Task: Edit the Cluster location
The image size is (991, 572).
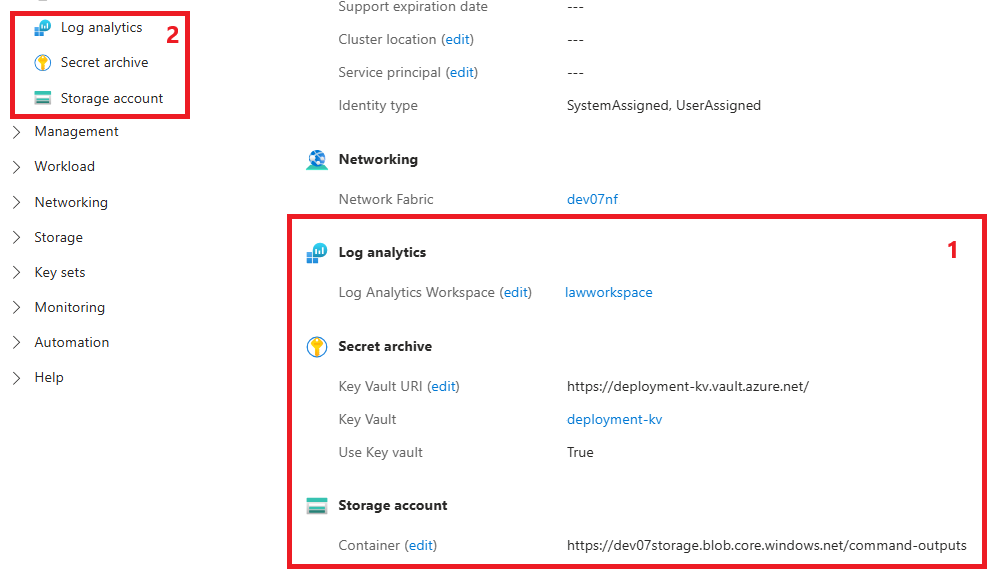Action: tap(457, 40)
